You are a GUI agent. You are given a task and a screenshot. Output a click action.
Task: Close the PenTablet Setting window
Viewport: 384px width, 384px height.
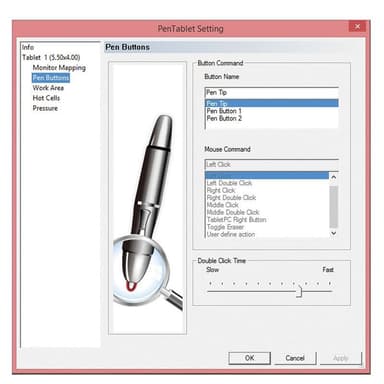coord(357,26)
